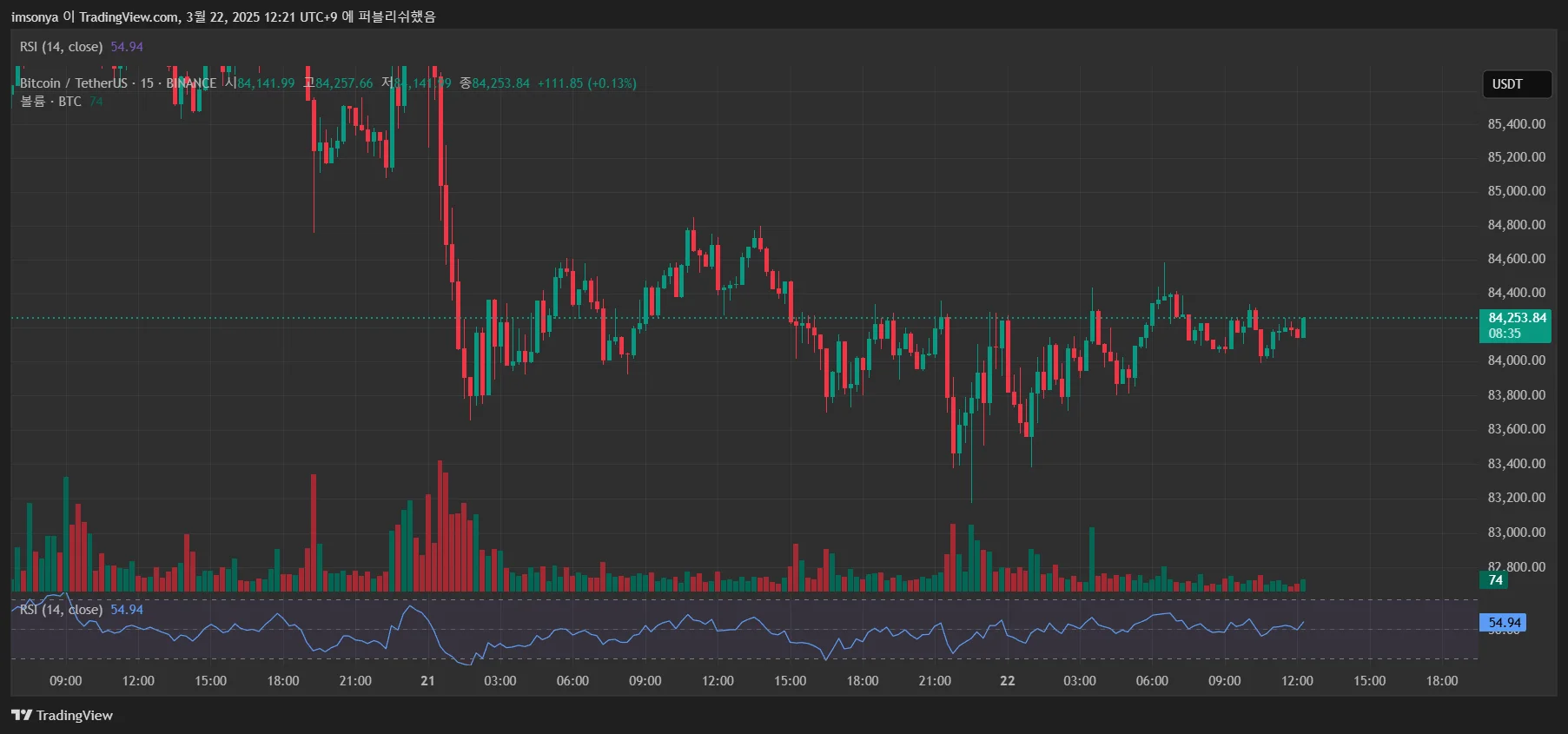Click the date 22 marker on time axis
The height and width of the screenshot is (734, 1568).
tap(1007, 681)
